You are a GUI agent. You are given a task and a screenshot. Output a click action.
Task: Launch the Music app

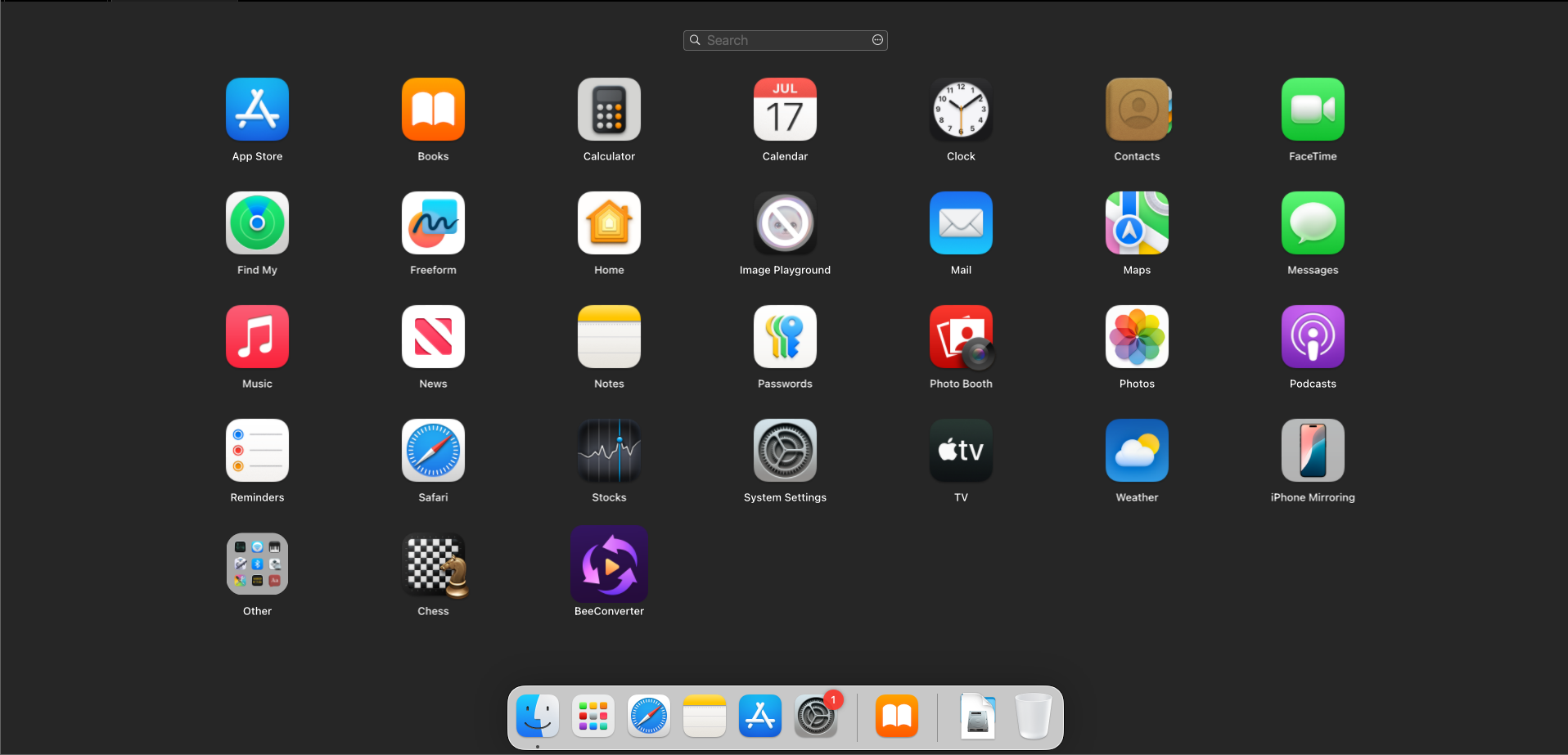coord(257,337)
